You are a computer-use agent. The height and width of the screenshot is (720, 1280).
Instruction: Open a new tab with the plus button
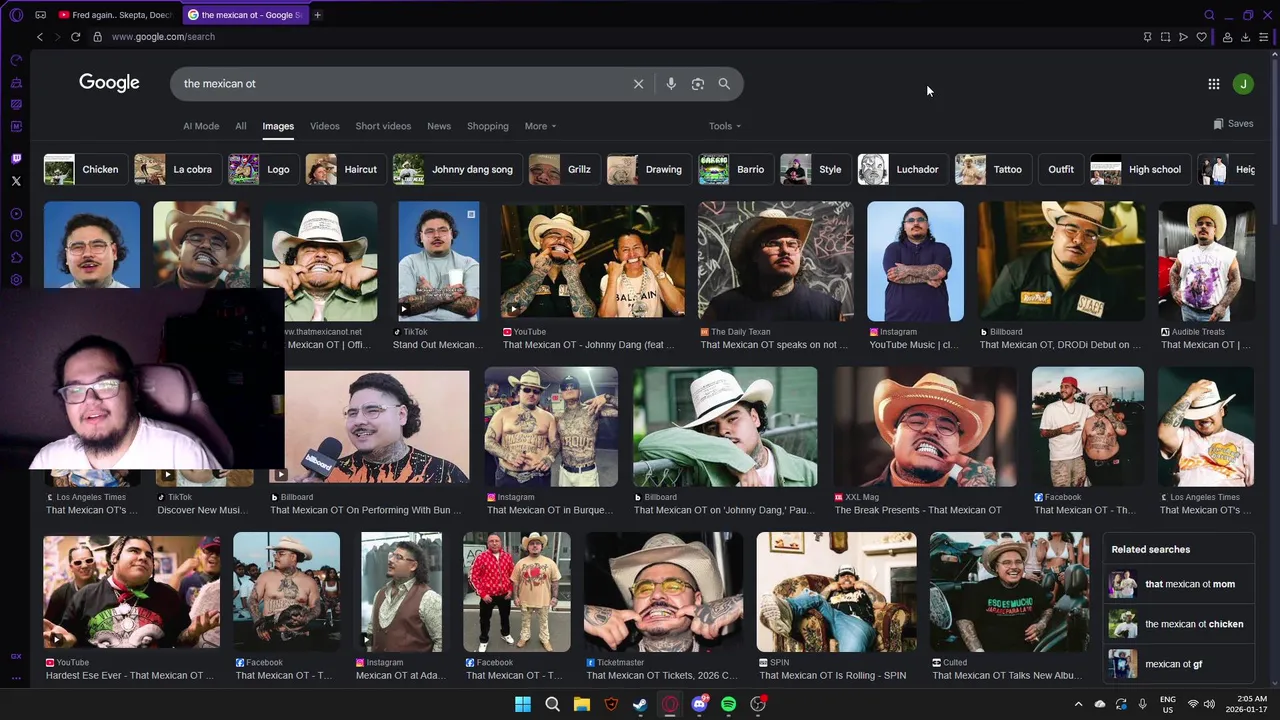(317, 15)
